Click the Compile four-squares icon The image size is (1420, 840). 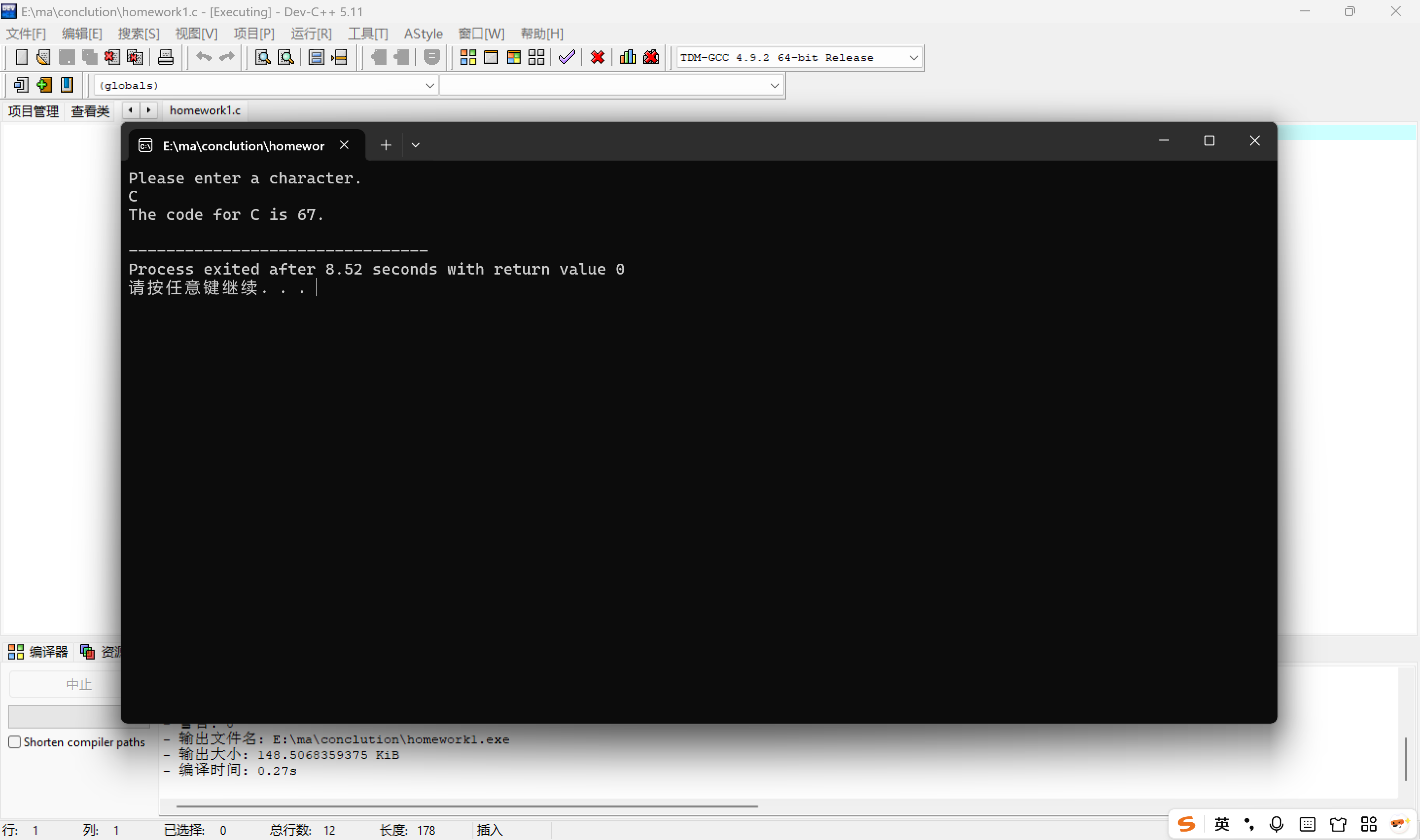(x=468, y=57)
